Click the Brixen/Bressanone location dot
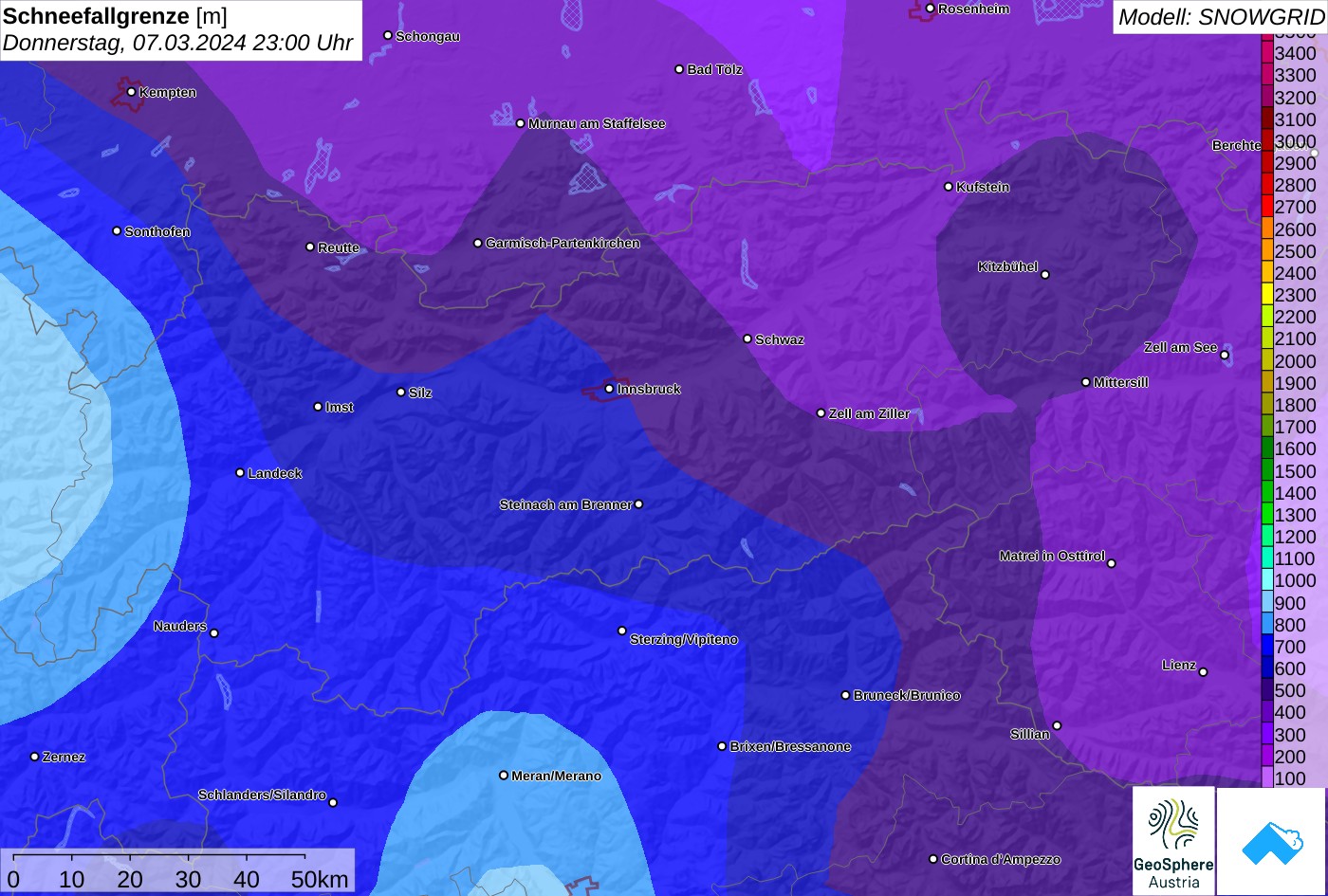The width and height of the screenshot is (1328, 896). pos(722,746)
